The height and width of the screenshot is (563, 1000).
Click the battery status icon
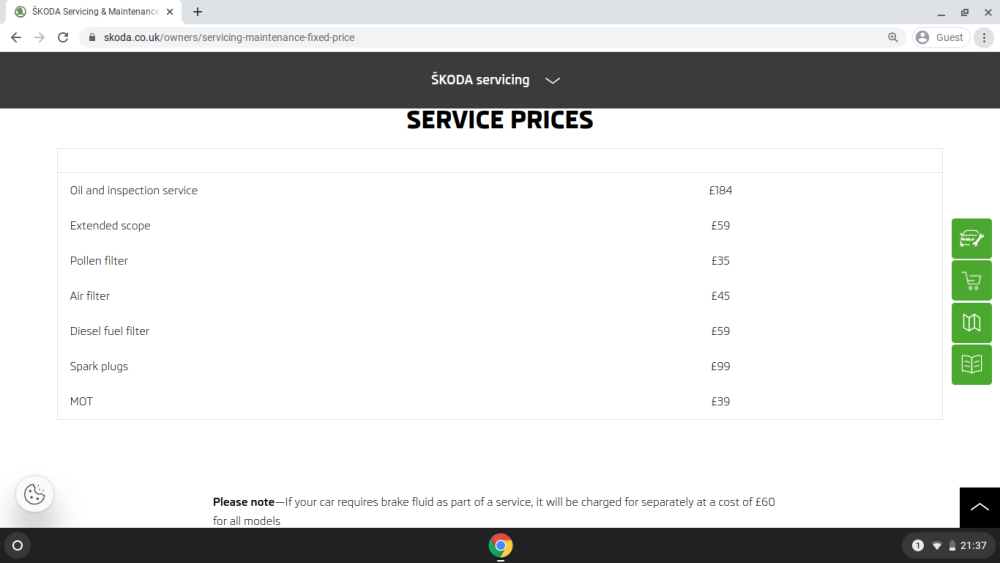click(952, 546)
